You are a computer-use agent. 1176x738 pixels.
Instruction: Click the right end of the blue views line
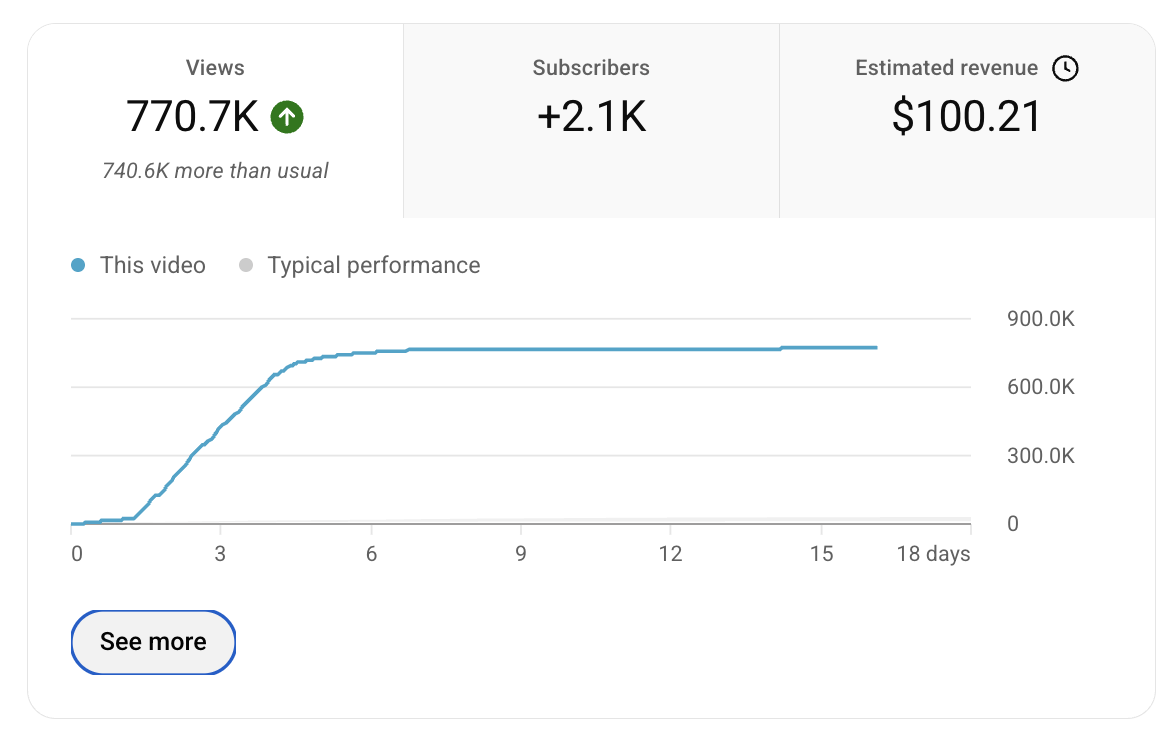coord(875,347)
